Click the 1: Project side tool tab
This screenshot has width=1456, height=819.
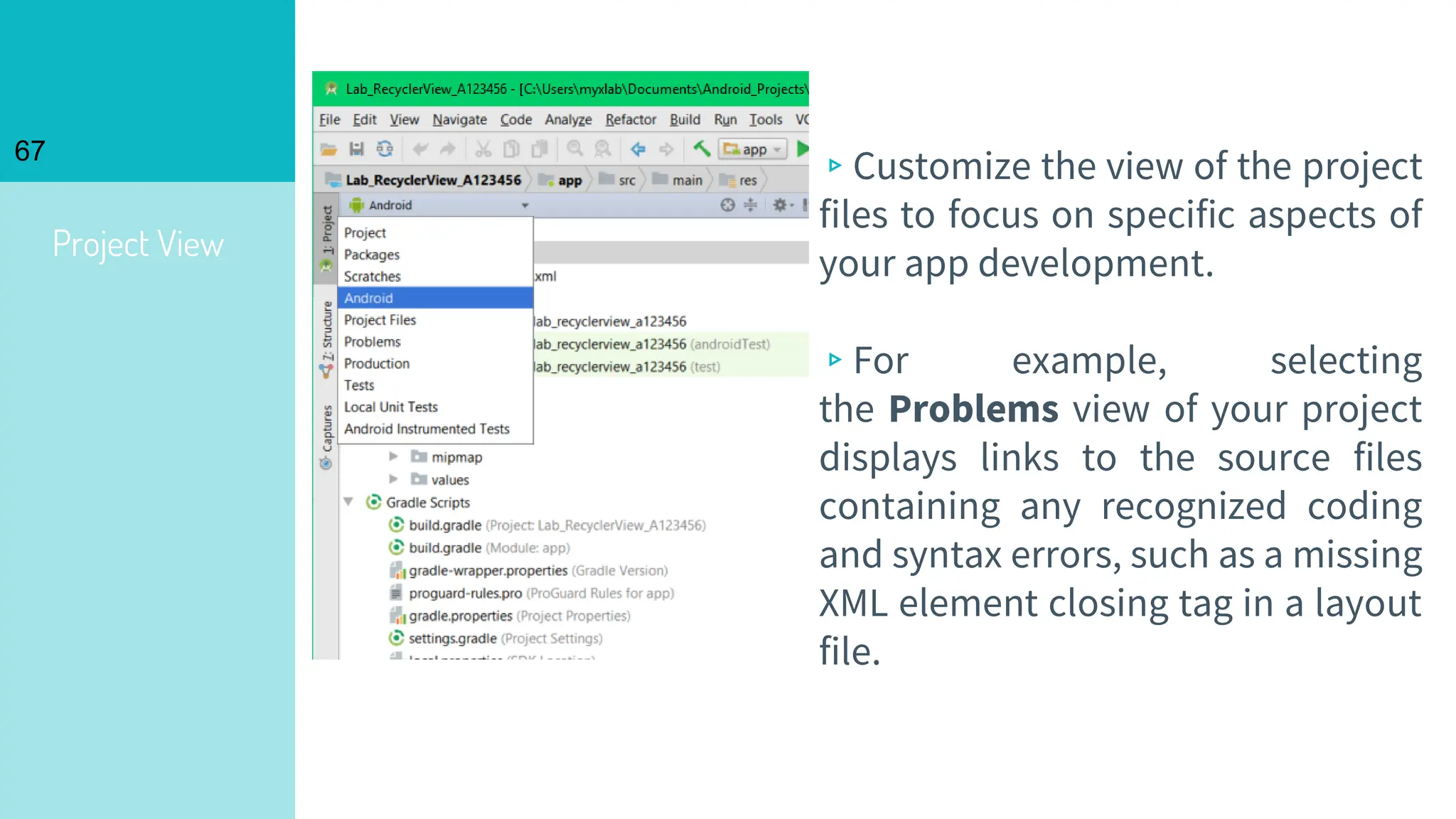(326, 238)
